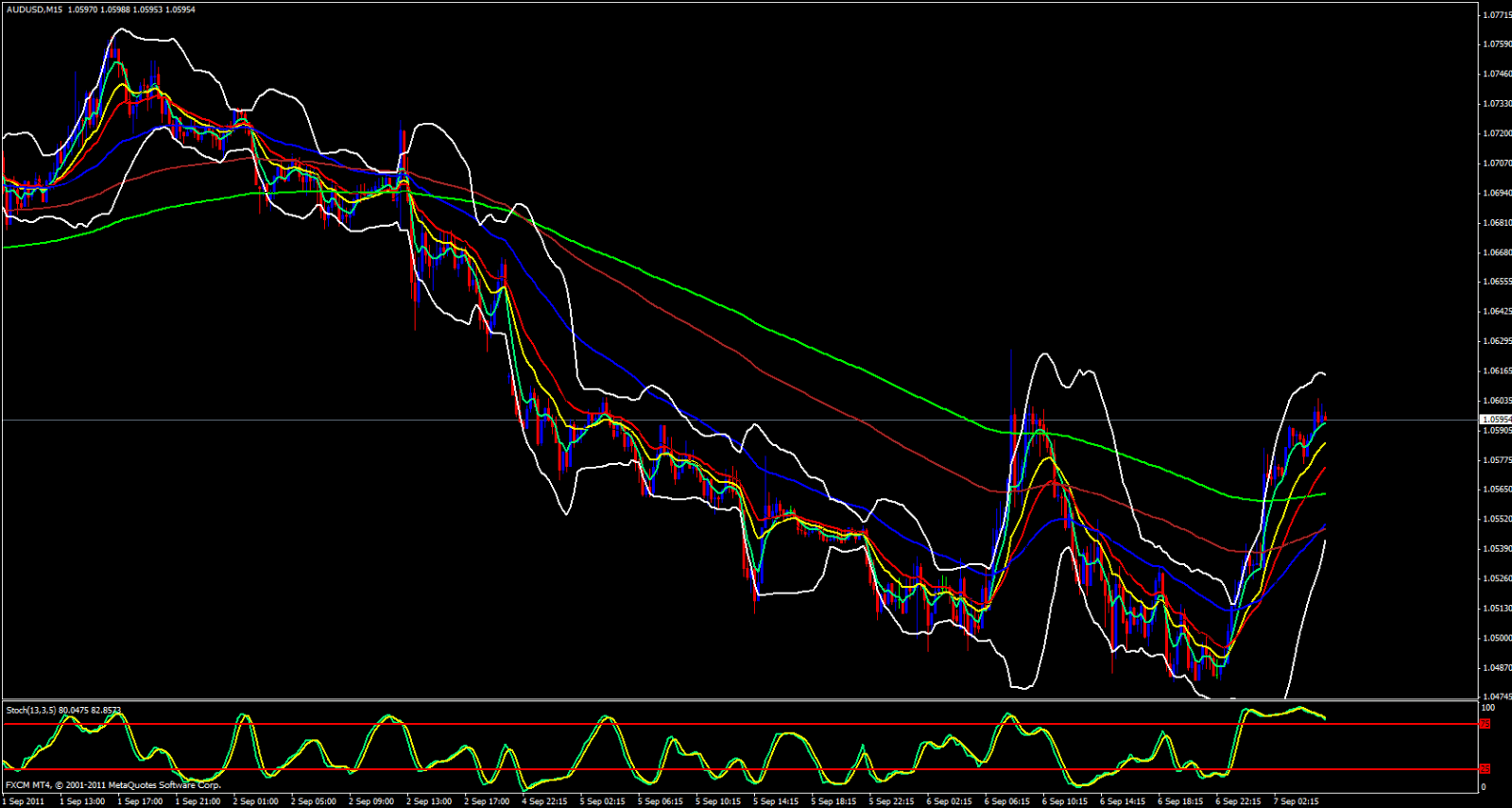This screenshot has width=1512, height=808.
Task: Click the 7 Sep 02:15 time label
Action: coord(1296,801)
